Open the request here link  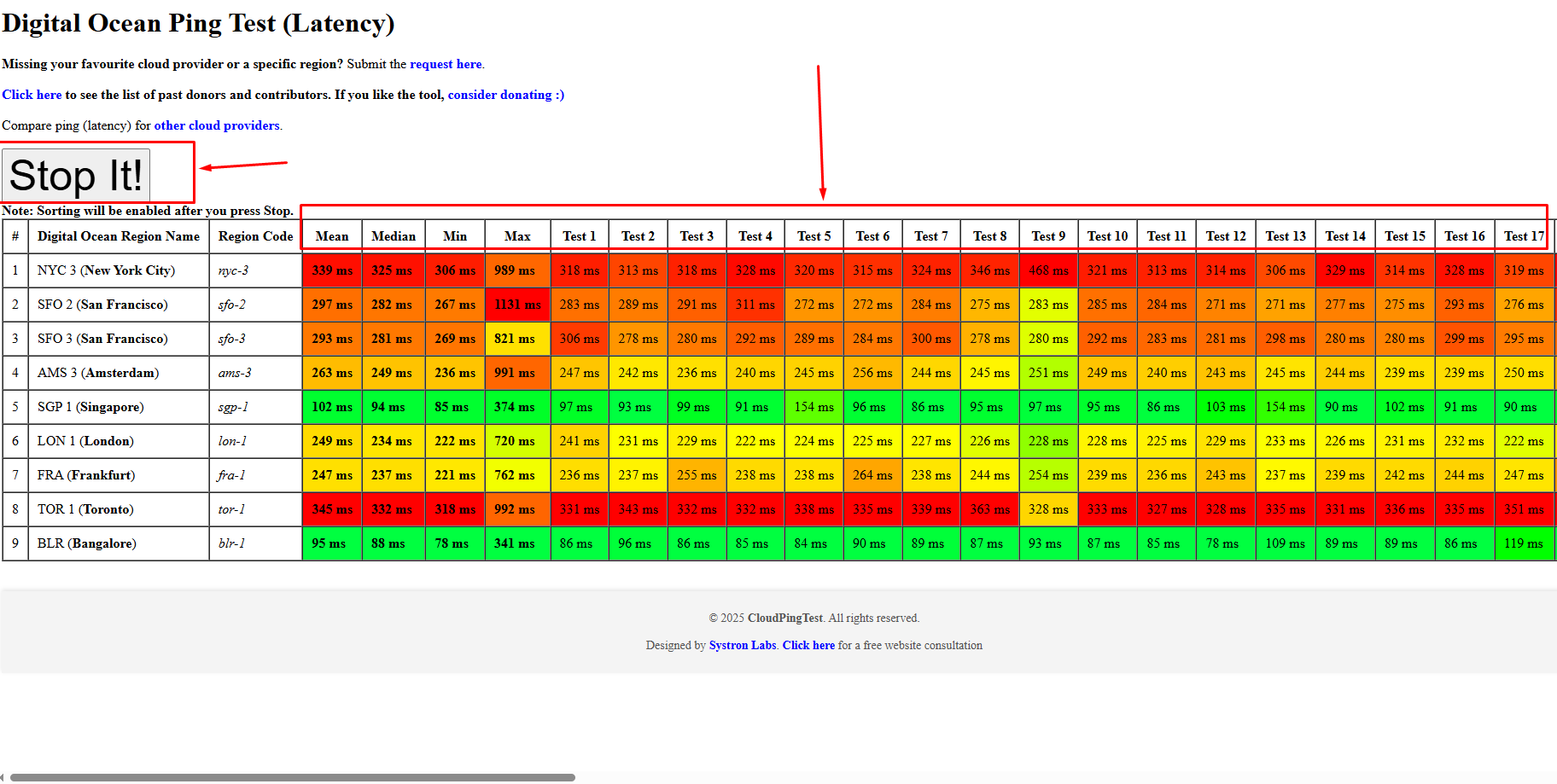tap(446, 64)
